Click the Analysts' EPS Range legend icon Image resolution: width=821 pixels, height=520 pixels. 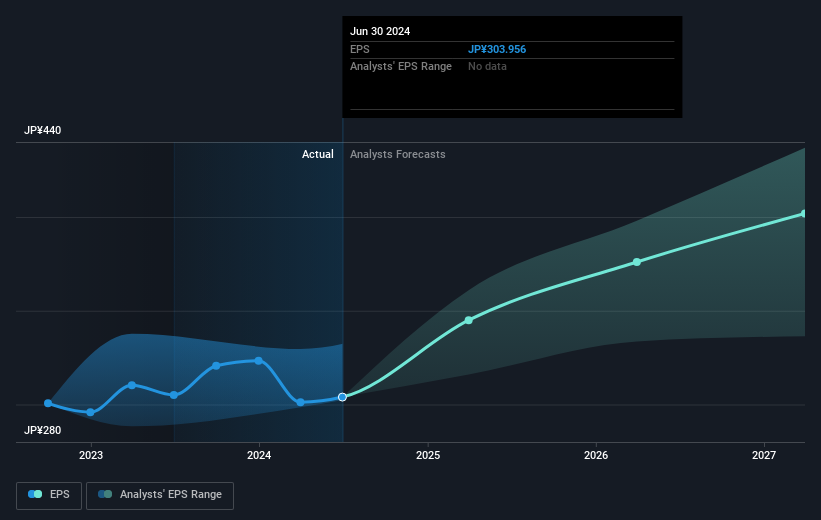coord(105,494)
